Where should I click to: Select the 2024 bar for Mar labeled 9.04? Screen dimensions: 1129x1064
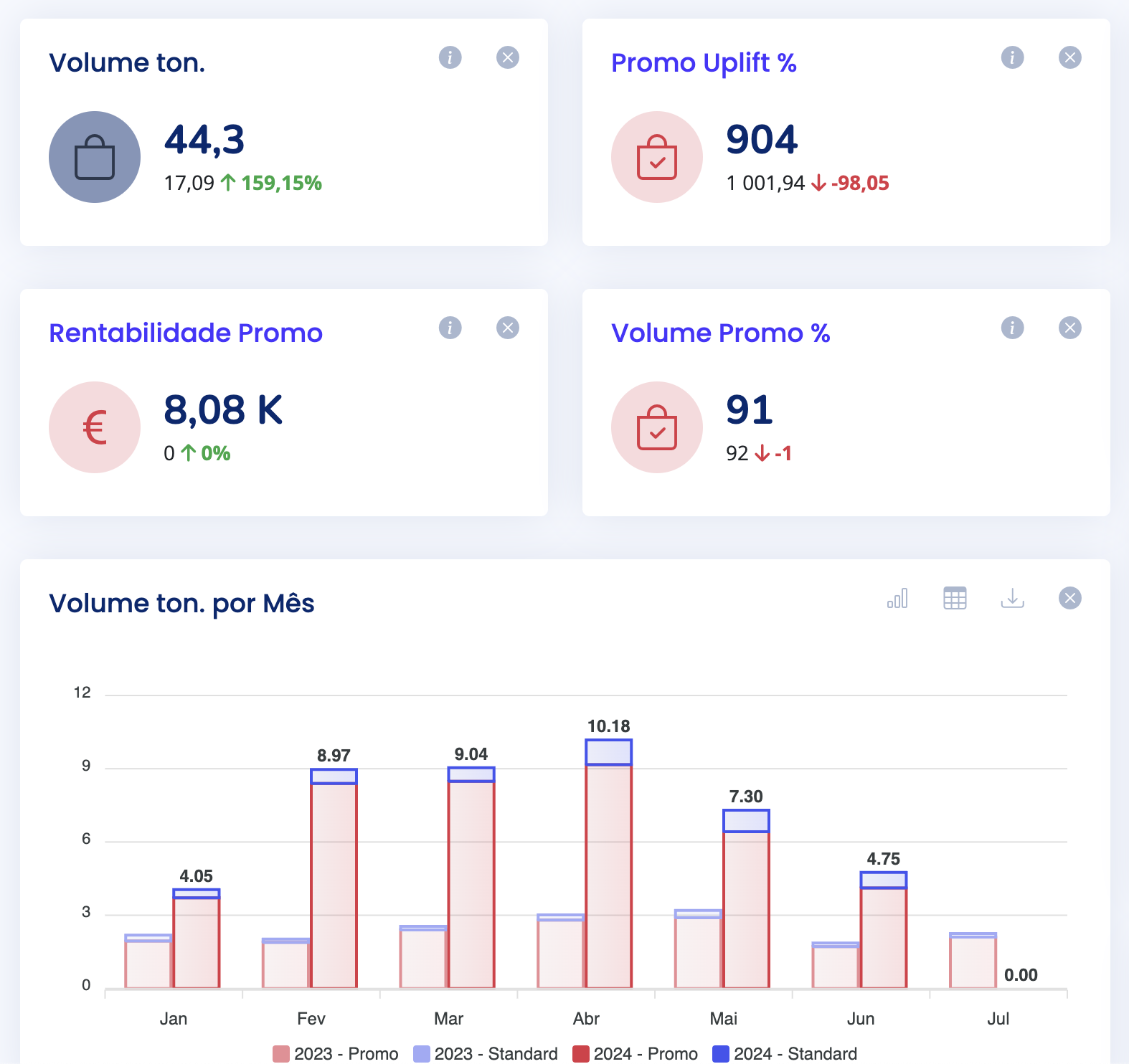click(471, 878)
